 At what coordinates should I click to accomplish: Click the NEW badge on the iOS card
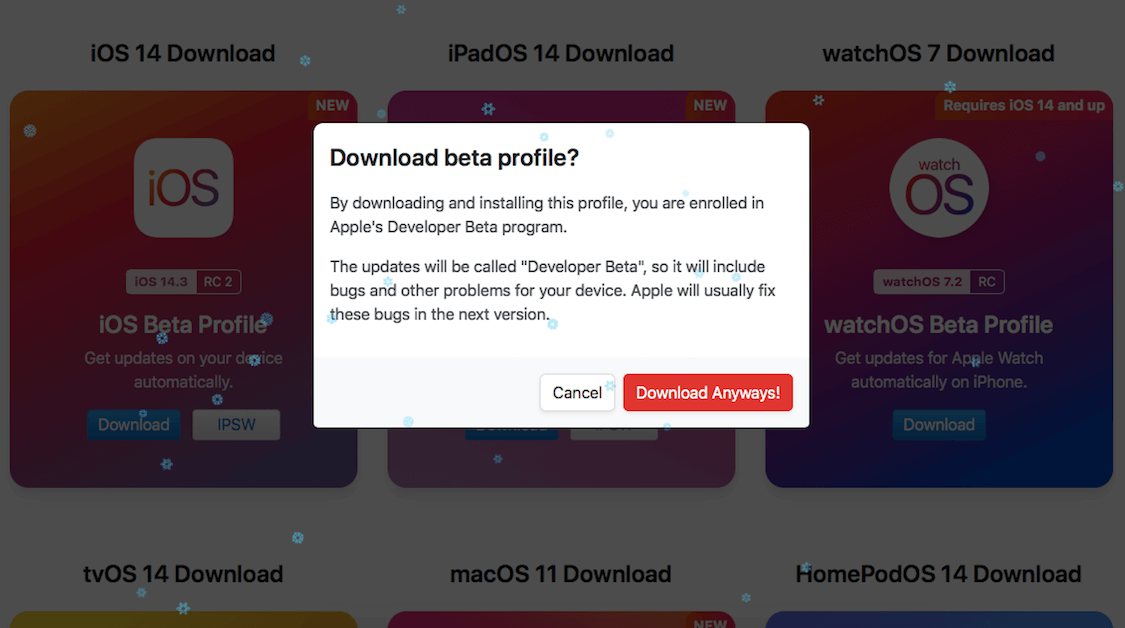click(x=332, y=105)
